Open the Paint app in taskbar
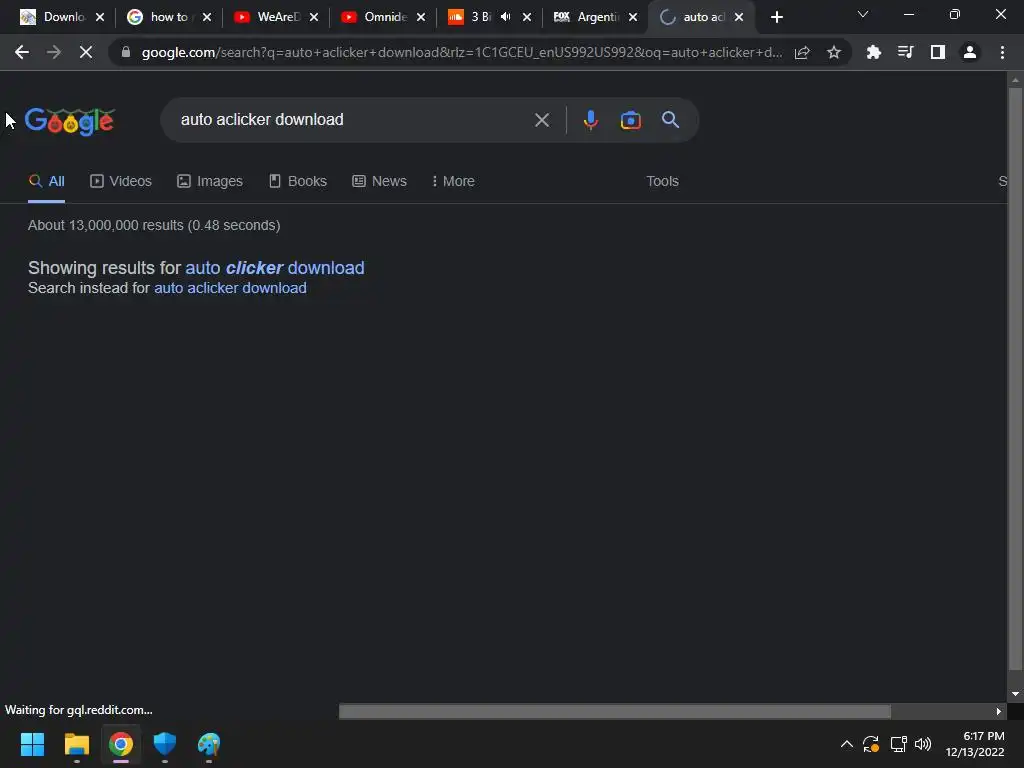This screenshot has width=1024, height=768. (209, 744)
